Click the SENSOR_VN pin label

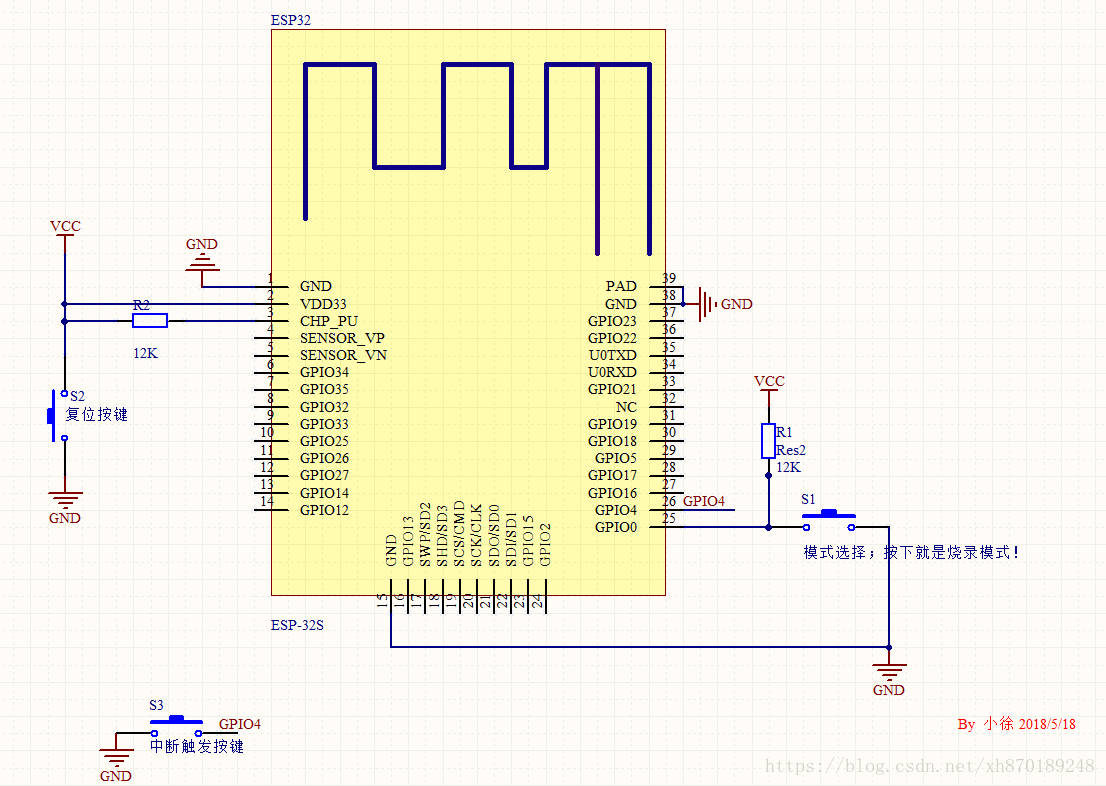[344, 356]
